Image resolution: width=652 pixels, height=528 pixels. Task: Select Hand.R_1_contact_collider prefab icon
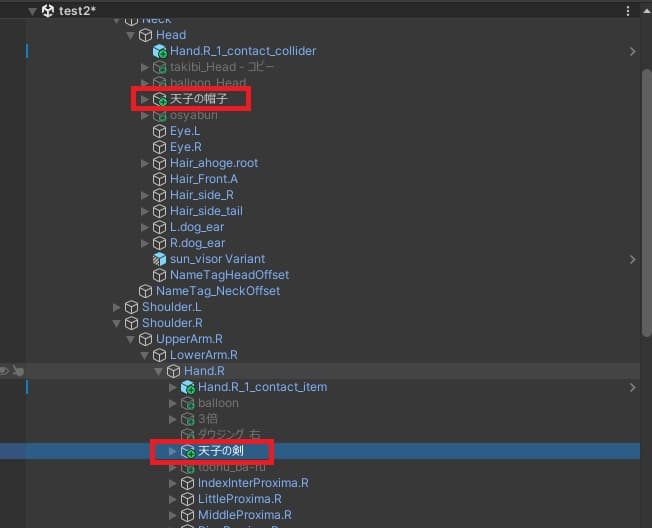pos(160,51)
